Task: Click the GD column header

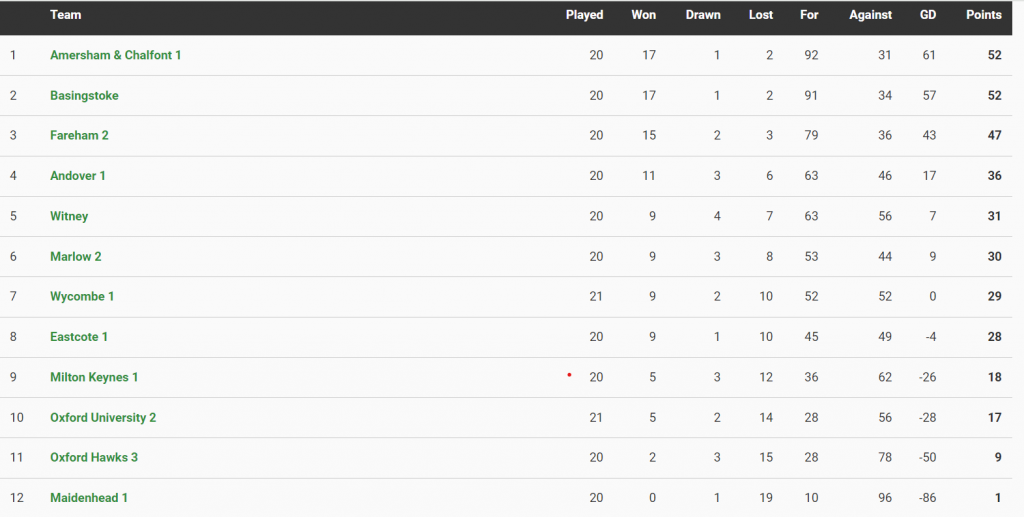Action: point(927,15)
